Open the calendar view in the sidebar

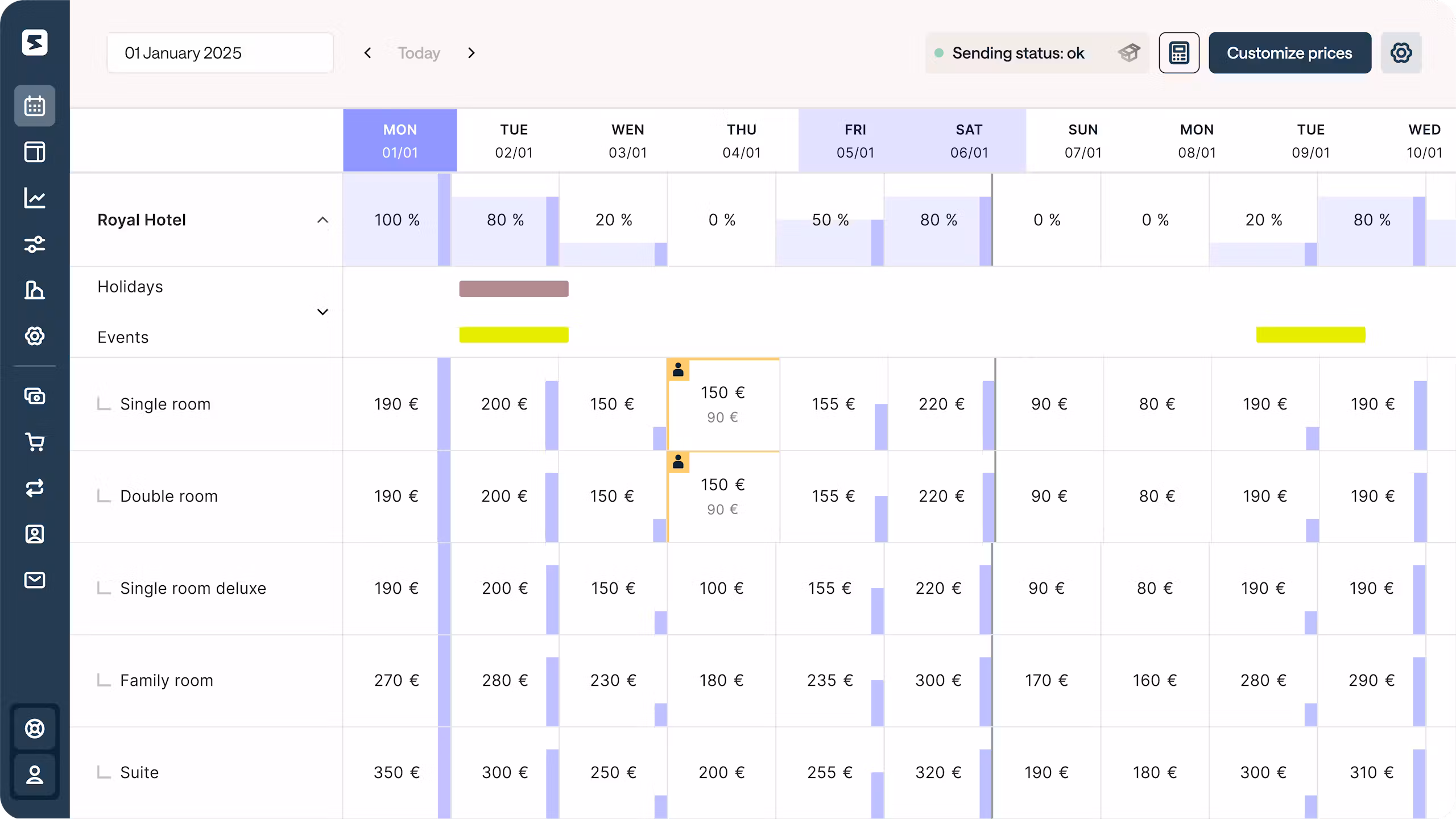[35, 106]
